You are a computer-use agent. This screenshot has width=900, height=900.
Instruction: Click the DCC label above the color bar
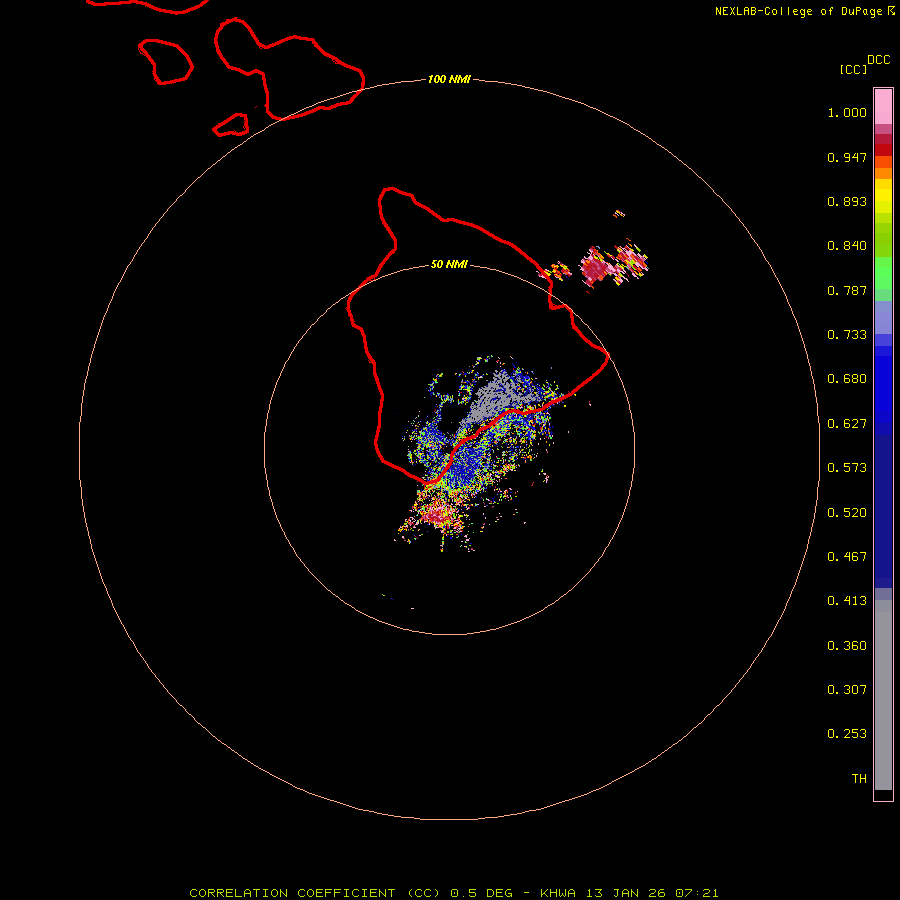[x=878, y=60]
